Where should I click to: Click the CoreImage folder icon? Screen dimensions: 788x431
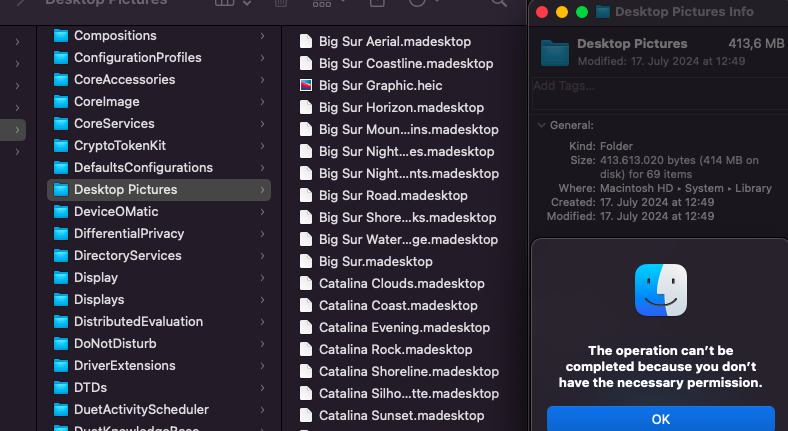tap(61, 102)
